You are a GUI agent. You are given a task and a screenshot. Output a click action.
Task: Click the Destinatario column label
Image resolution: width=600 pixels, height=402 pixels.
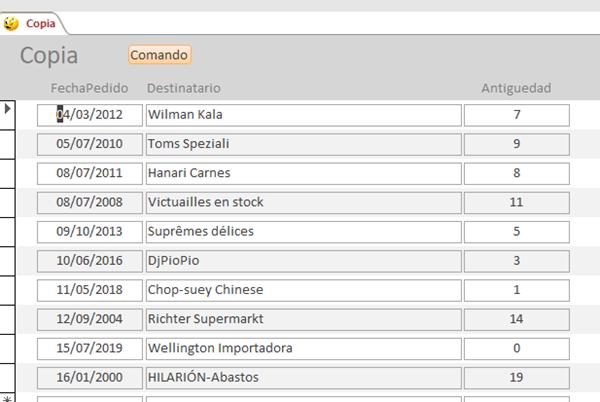click(x=184, y=89)
